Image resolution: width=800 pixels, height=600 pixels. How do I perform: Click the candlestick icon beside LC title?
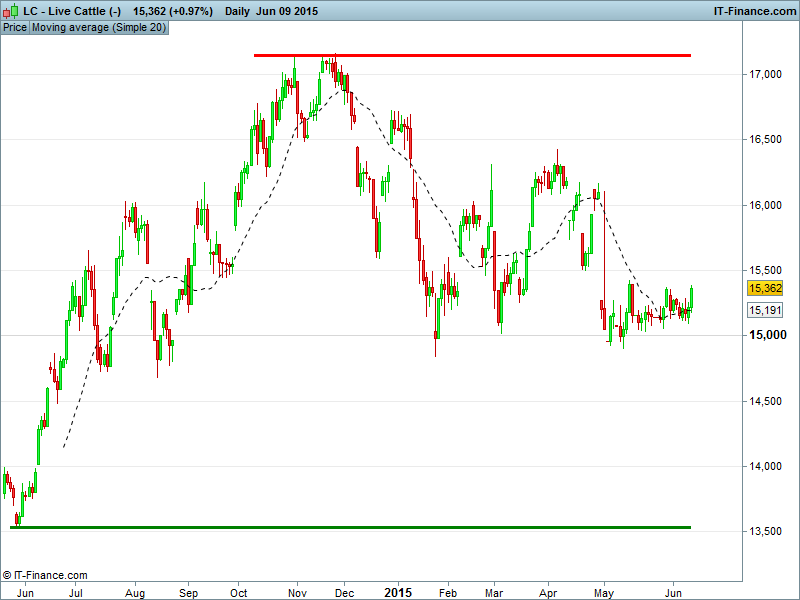(x=10, y=10)
